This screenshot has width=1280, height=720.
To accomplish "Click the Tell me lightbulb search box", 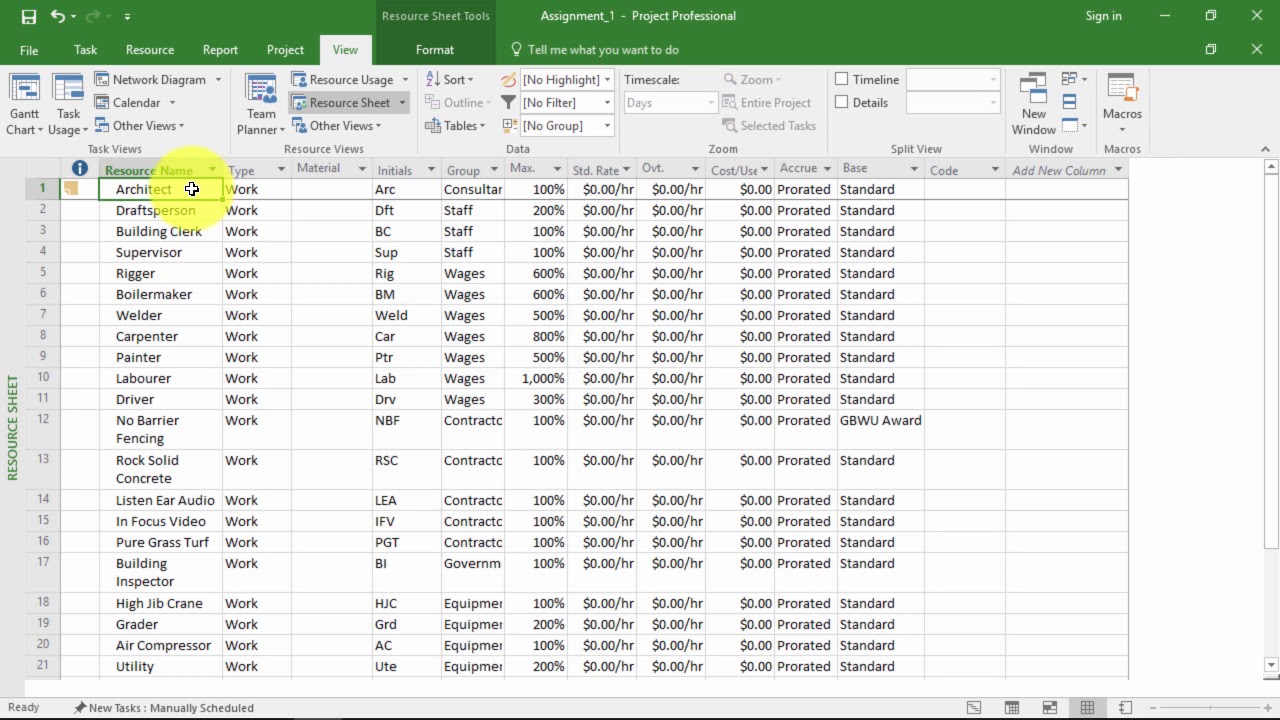I will [x=594, y=49].
